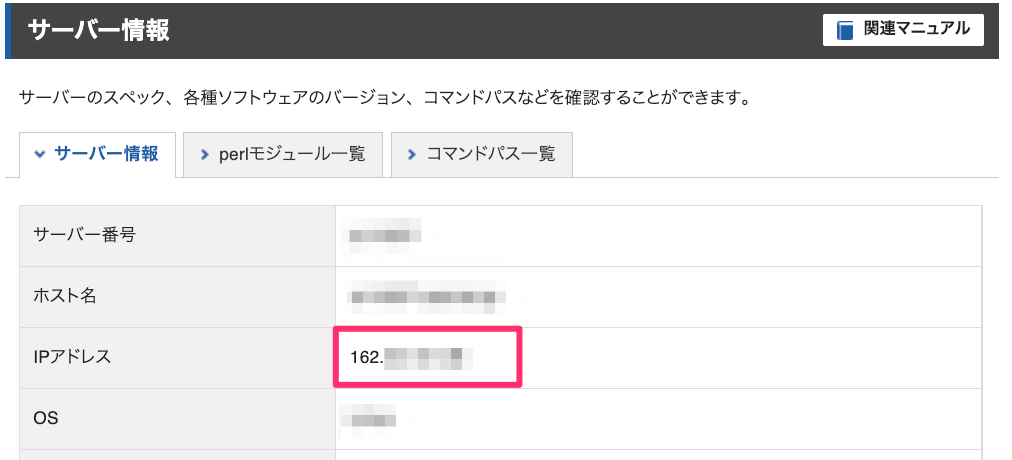The image size is (1012, 460).
Task: Select the サーバー情報 tab
Action: (x=97, y=155)
